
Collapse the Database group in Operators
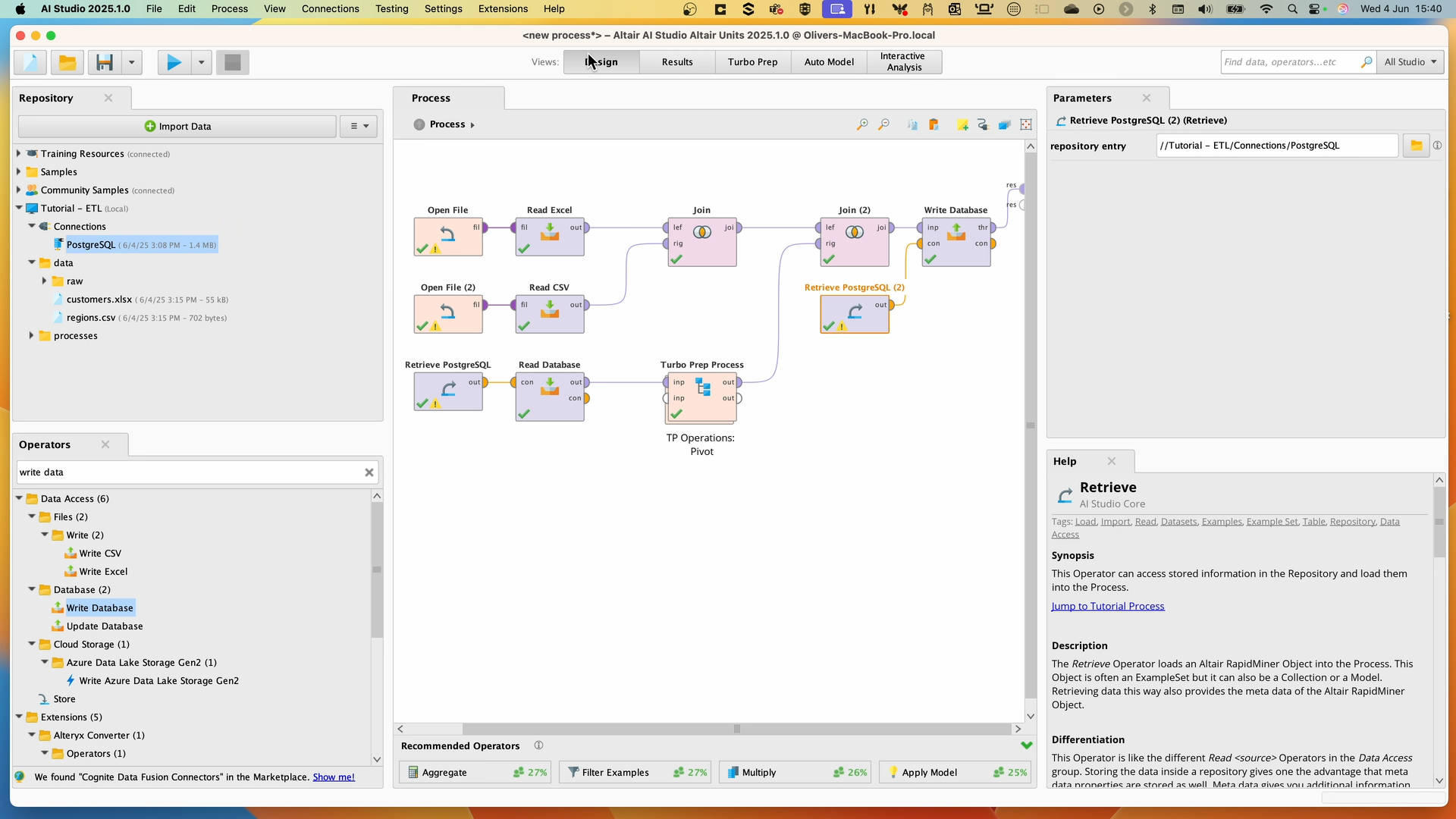(32, 589)
